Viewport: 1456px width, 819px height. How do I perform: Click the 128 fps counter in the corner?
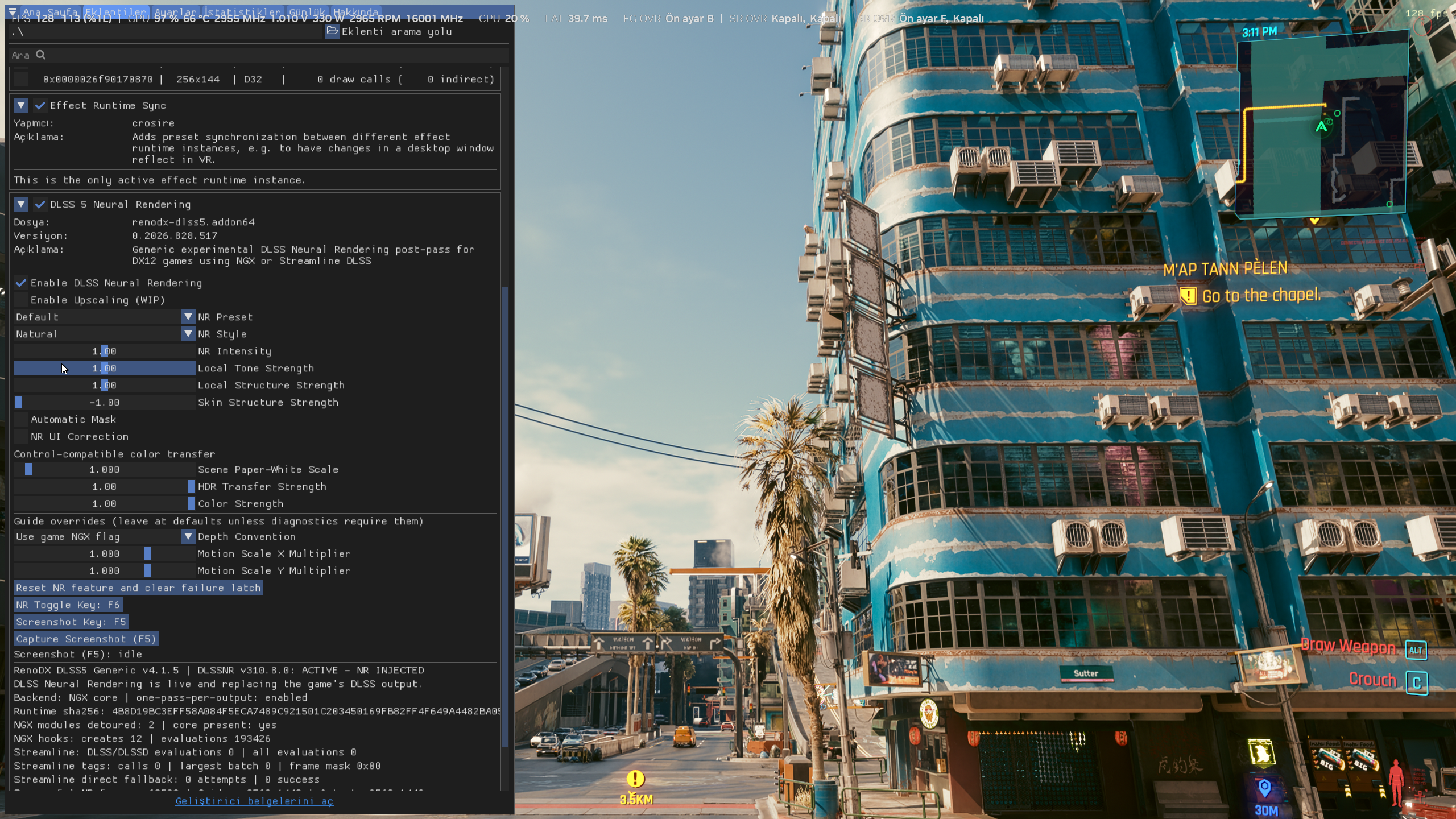pos(1426,13)
